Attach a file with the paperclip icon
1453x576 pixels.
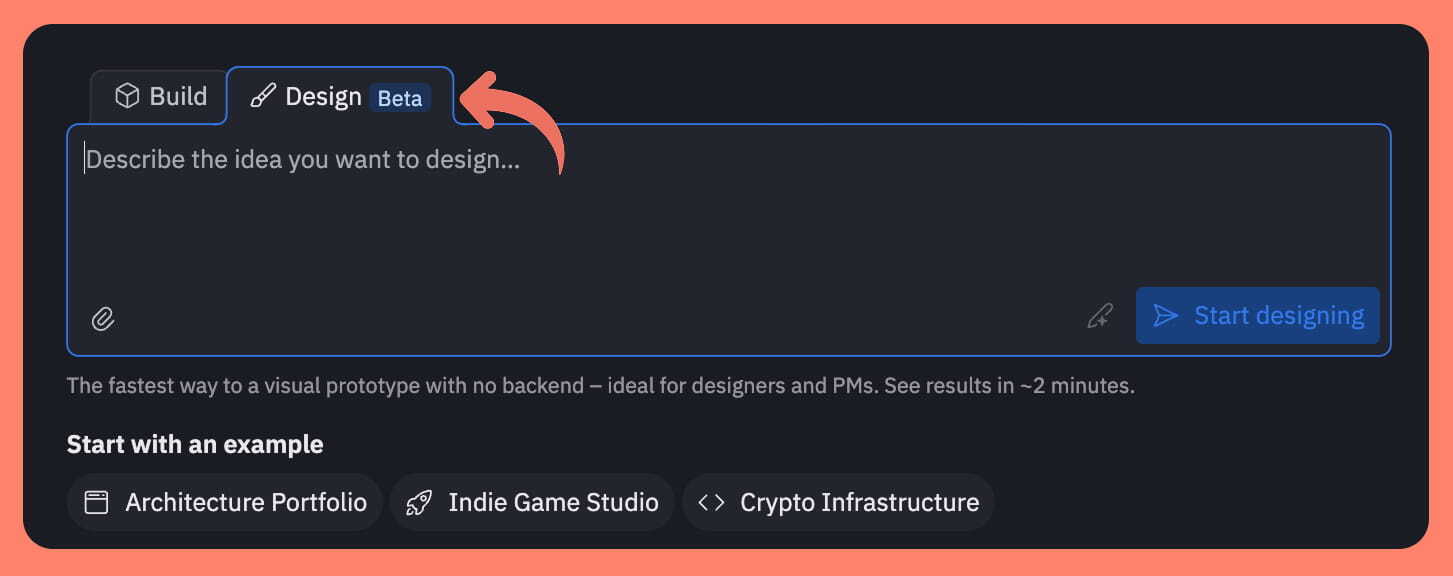tap(103, 319)
